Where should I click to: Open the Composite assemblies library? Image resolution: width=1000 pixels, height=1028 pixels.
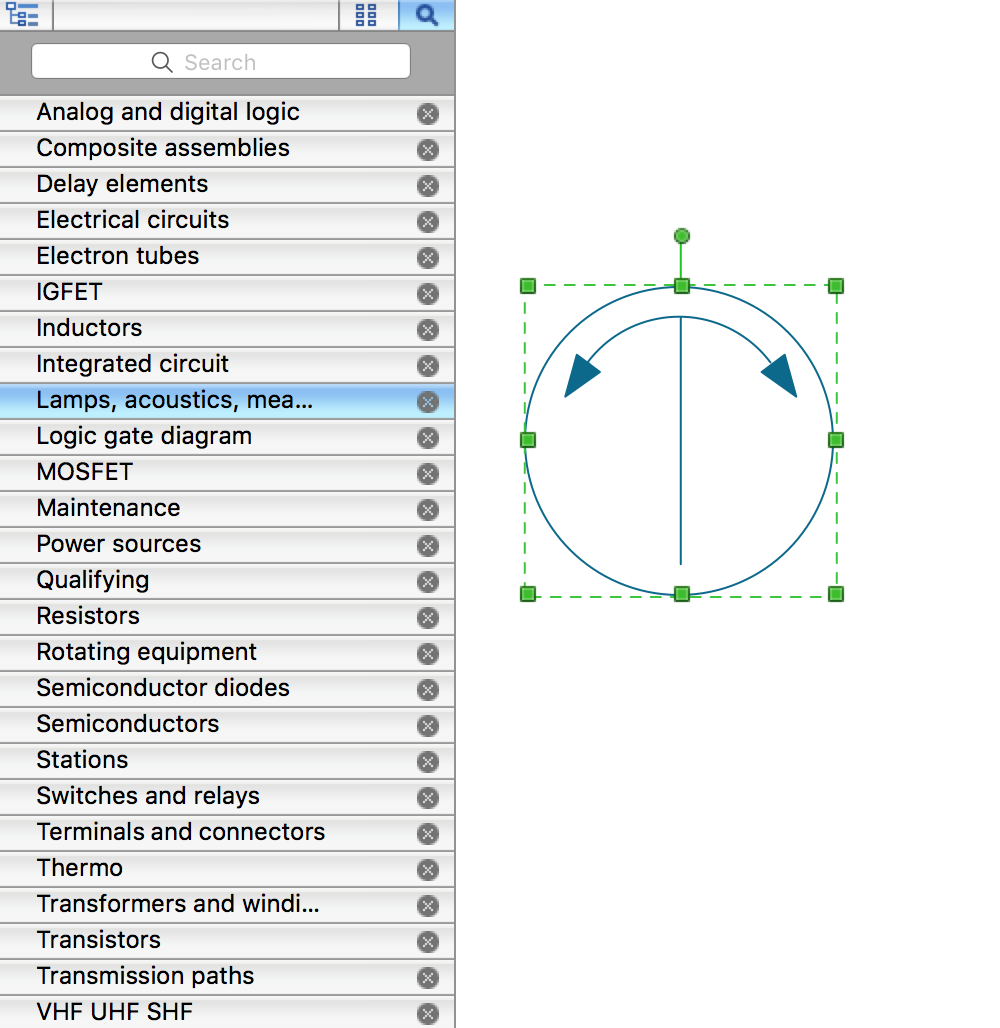point(163,148)
